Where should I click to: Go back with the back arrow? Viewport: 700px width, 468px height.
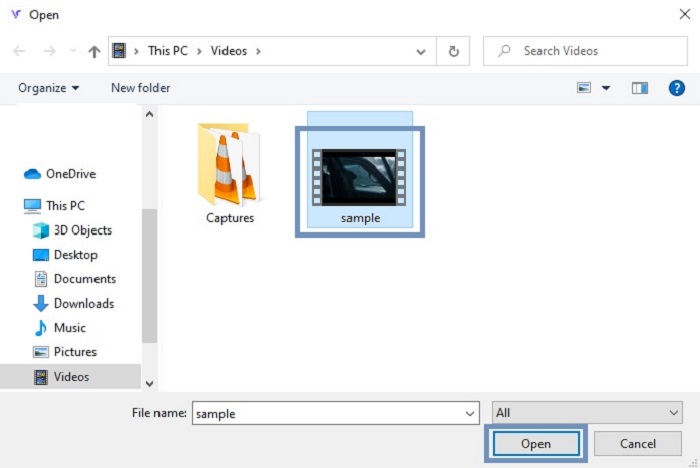coord(19,51)
